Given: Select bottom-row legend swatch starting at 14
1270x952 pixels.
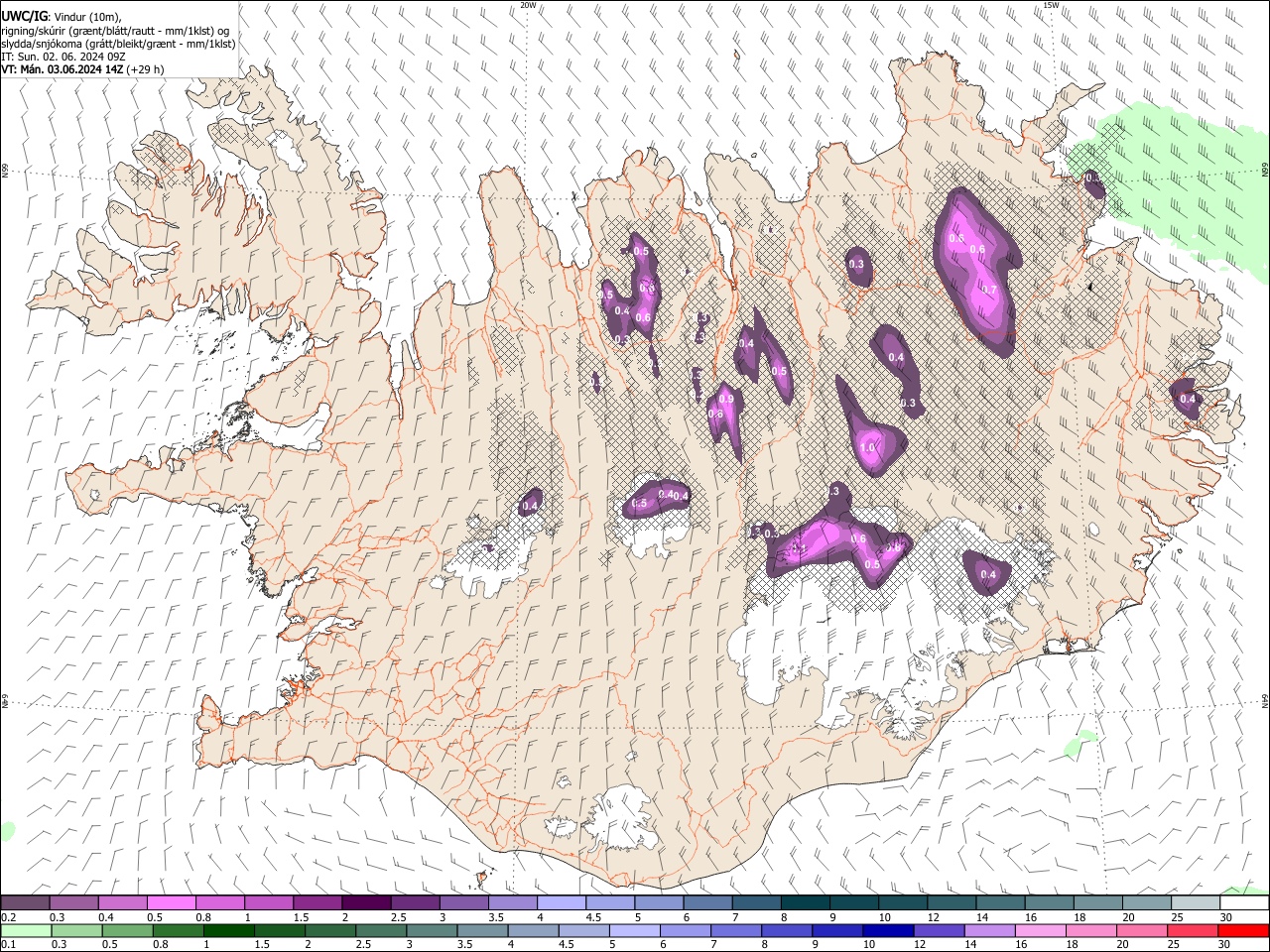Looking at the screenshot, I should [990, 930].
